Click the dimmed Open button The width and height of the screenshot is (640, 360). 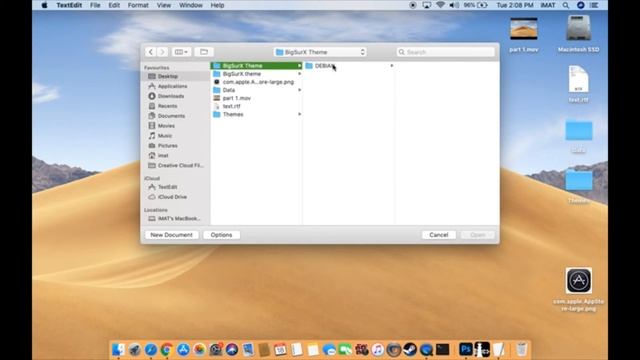coord(478,235)
